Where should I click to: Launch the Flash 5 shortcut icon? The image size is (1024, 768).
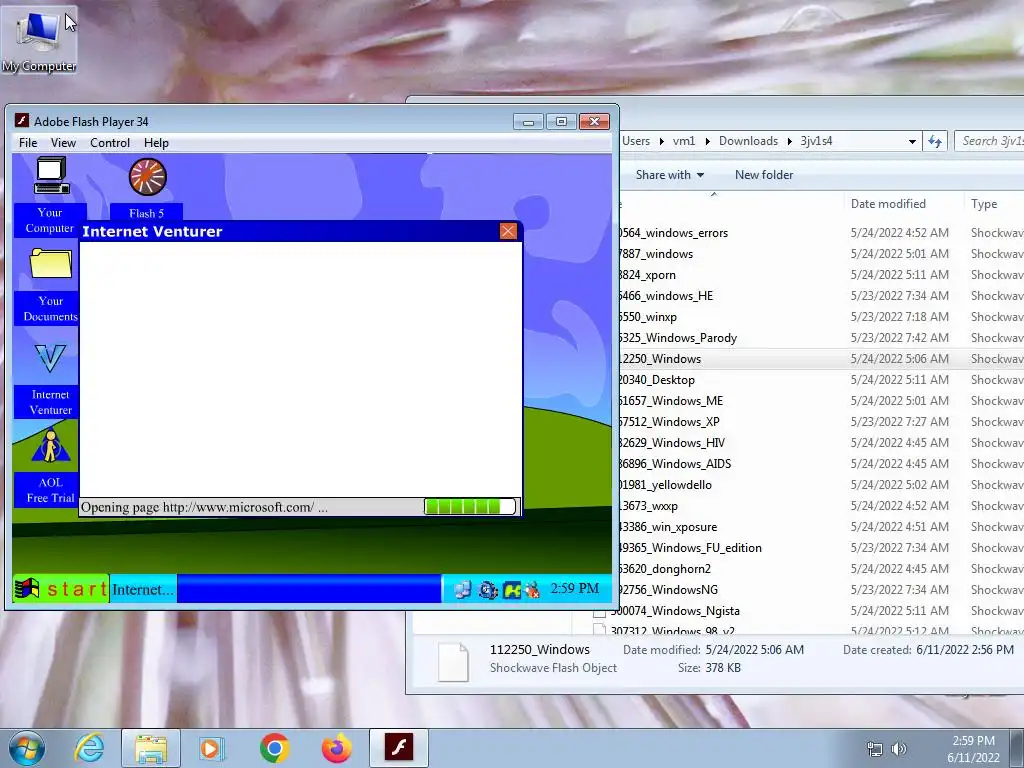148,177
